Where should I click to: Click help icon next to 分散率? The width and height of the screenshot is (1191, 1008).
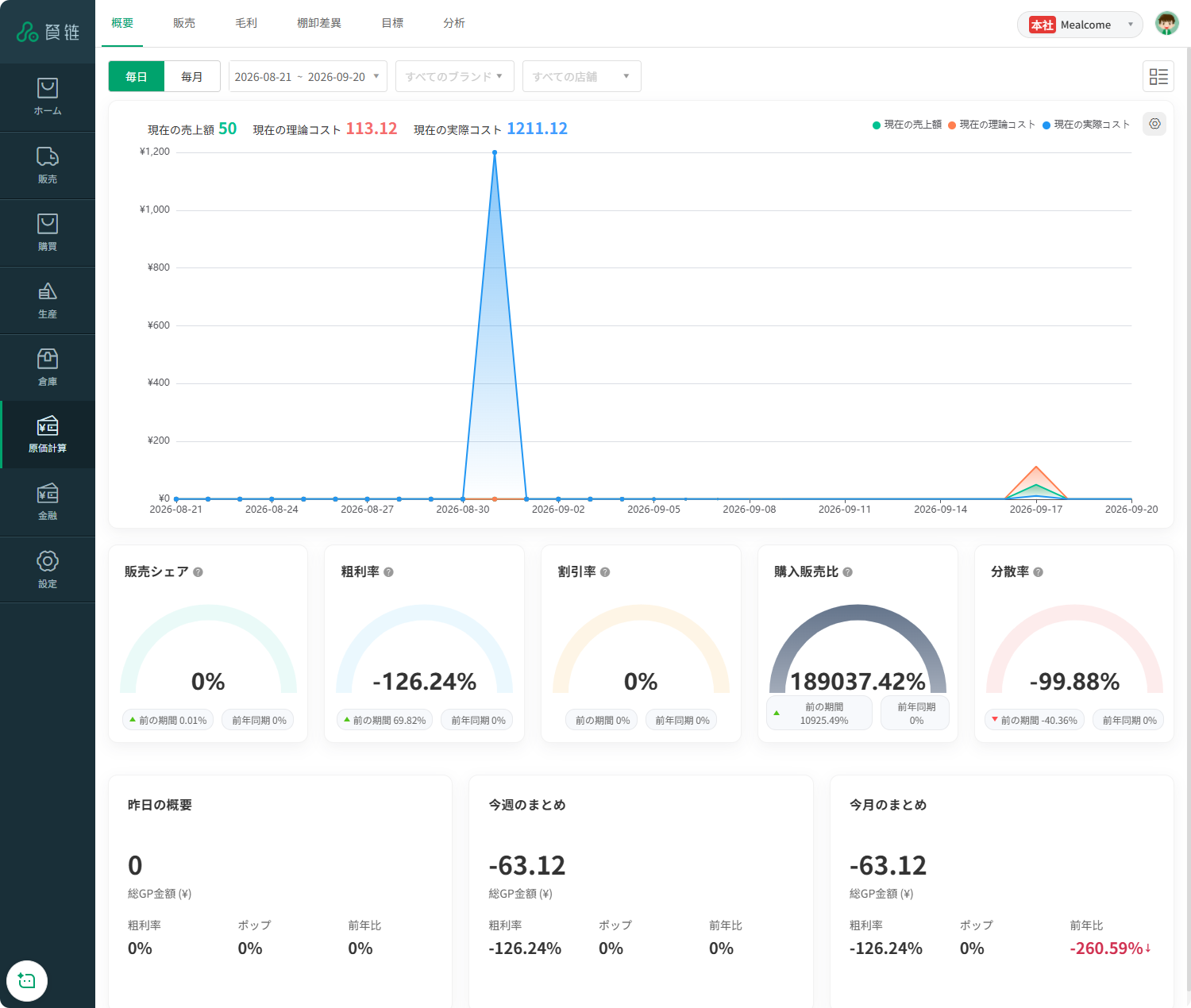1038,572
